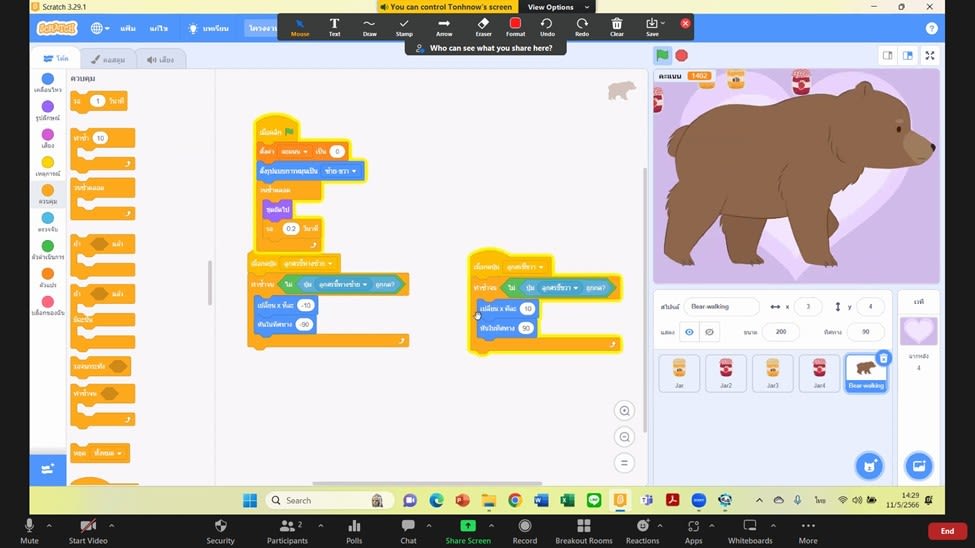Clear annotations with the trash icon
975x548 pixels.
[x=617, y=27]
